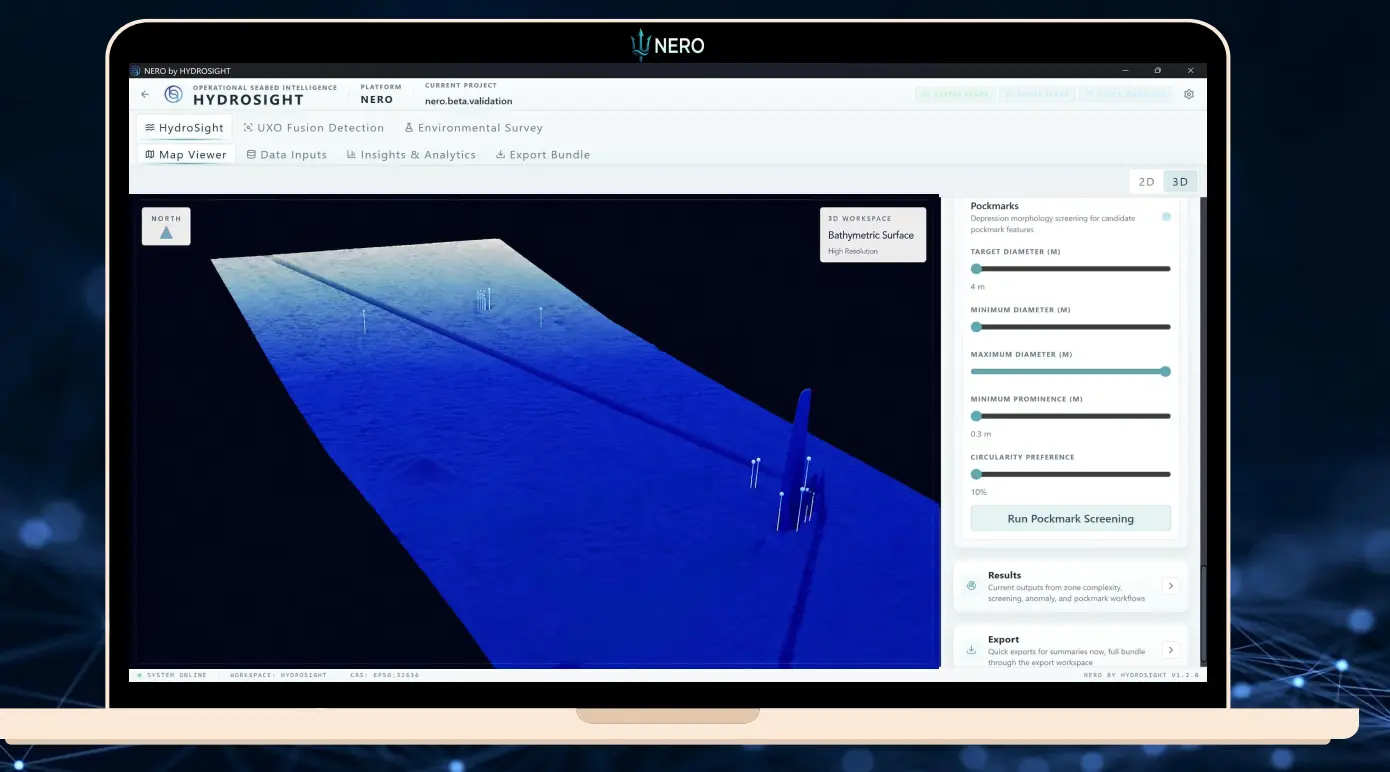Switch to the HydroSight module tab
Screen dimensions: 1390x772
(x=185, y=128)
